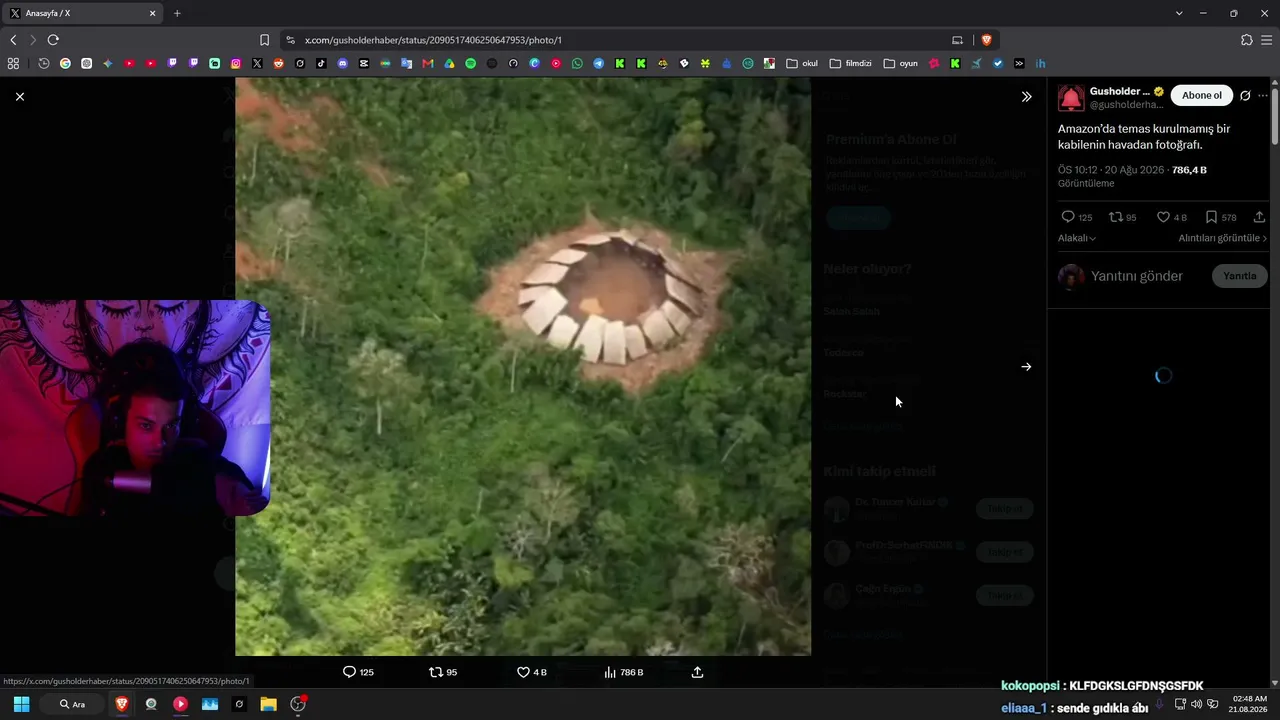The image size is (1280, 720).
Task: Open the taskbar clock showing 02:48 AM
Action: coord(1250,704)
